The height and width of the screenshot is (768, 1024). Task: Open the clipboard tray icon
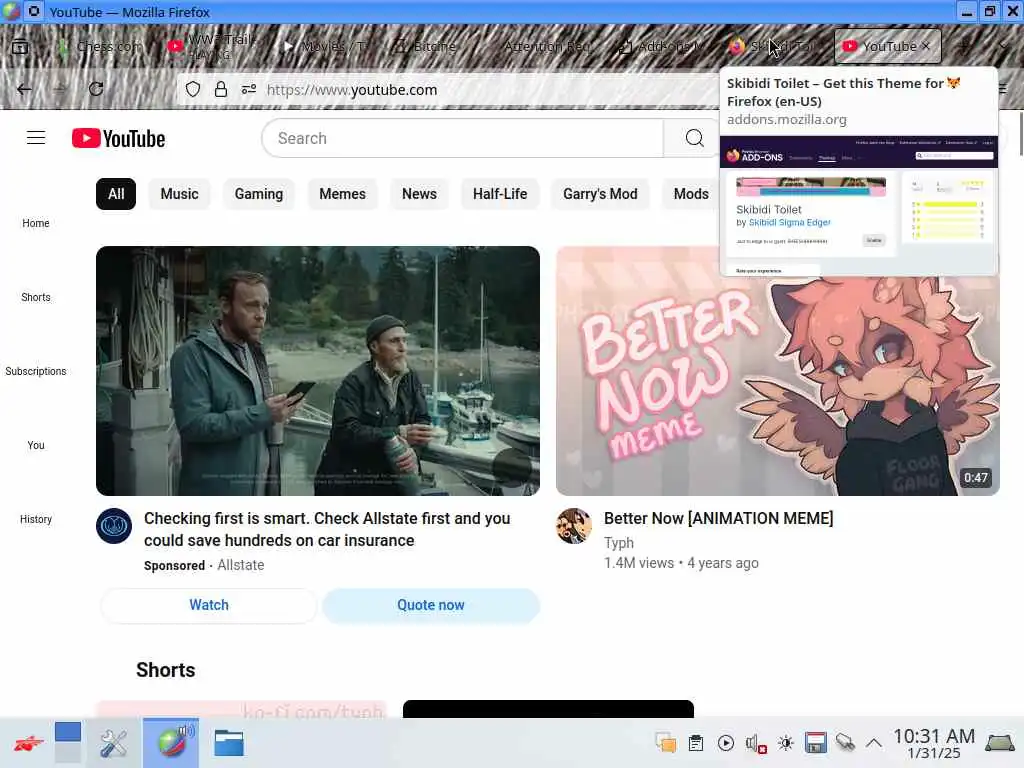tap(696, 743)
